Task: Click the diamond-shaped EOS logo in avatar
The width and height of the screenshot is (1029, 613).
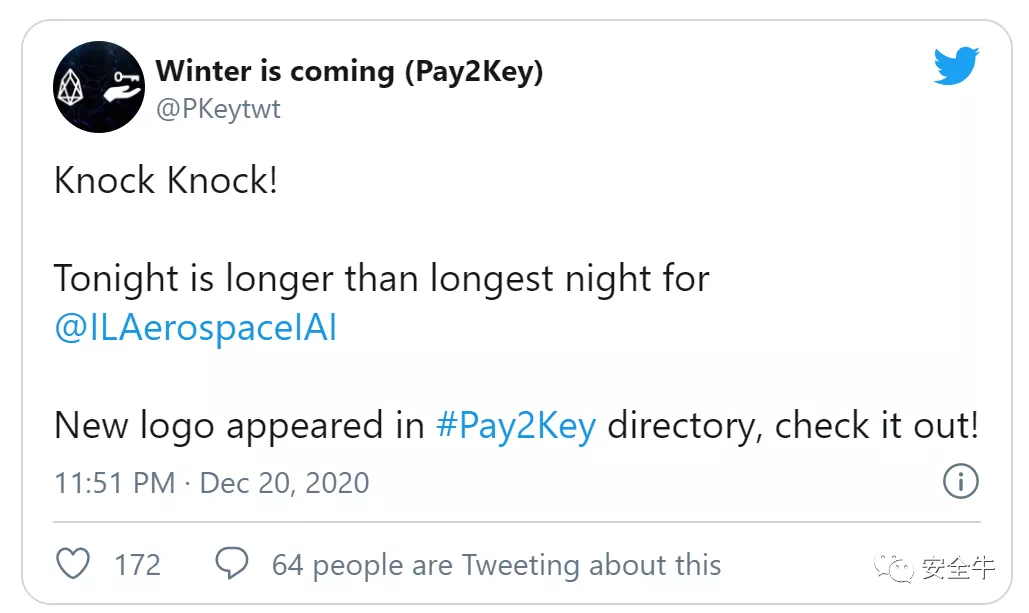Action: (70, 87)
